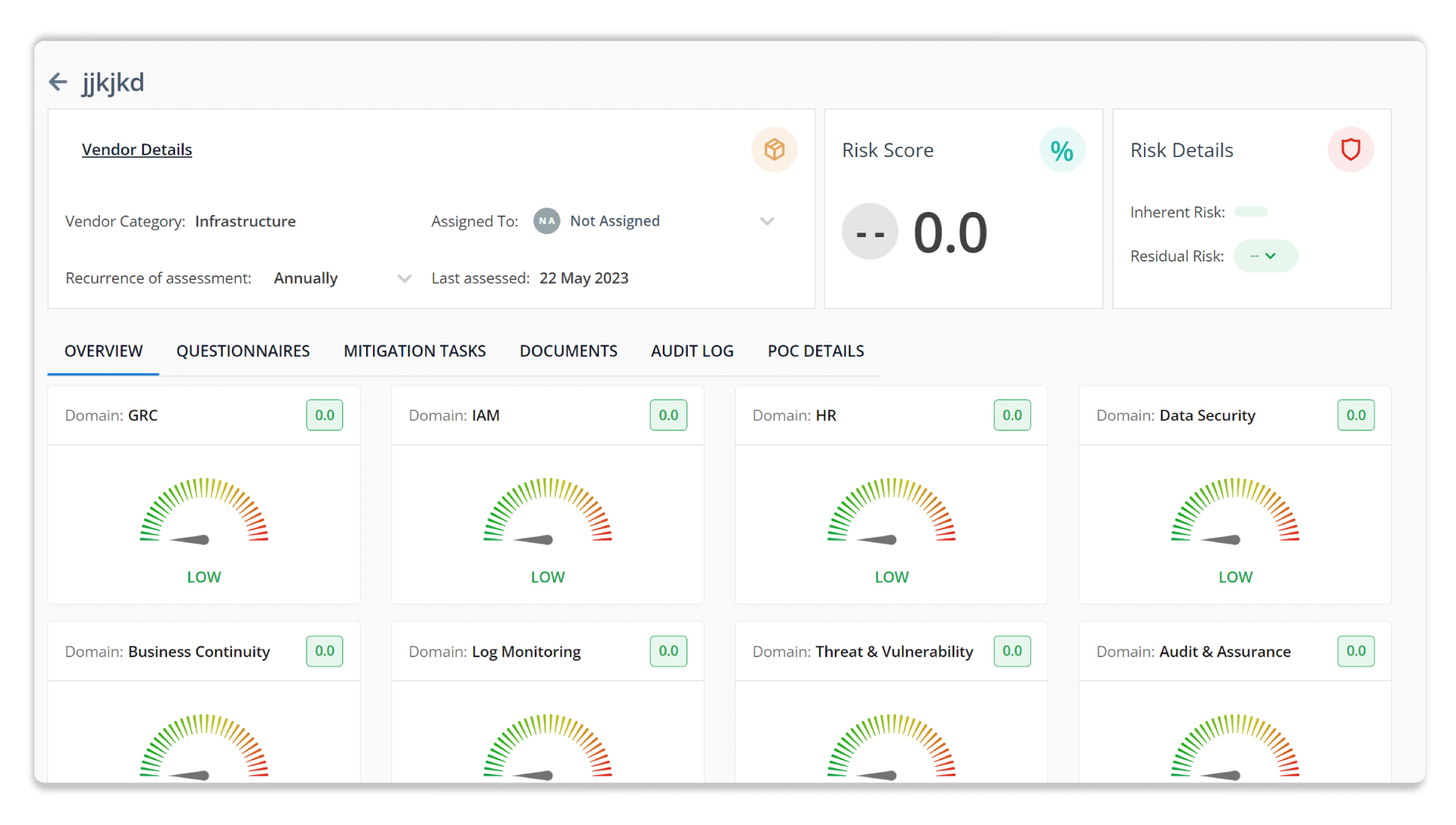Click the Log Monitoring risk gauge
Screen dimensions: 1456x825
pos(548,747)
